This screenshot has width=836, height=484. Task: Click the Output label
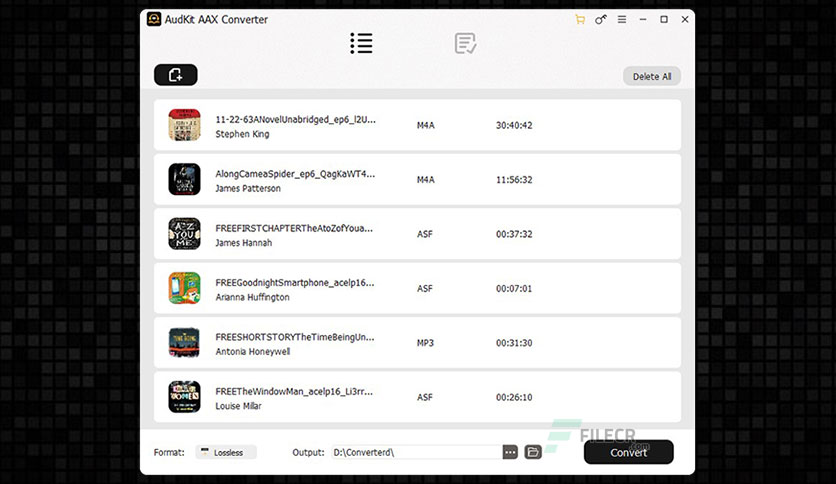pos(308,452)
